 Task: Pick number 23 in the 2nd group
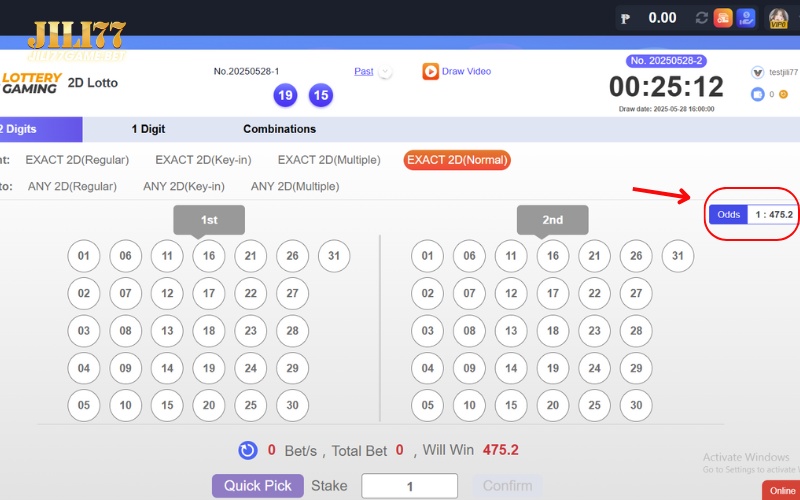pyautogui.click(x=594, y=331)
